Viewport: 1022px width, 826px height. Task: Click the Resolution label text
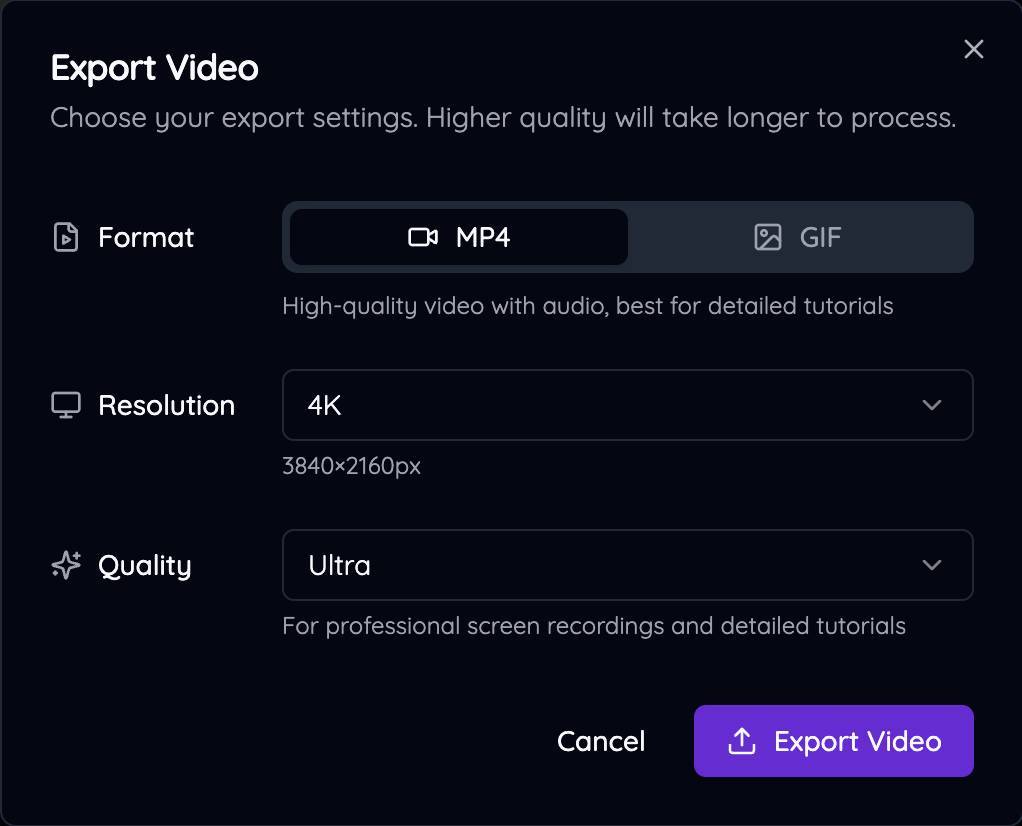click(x=166, y=405)
